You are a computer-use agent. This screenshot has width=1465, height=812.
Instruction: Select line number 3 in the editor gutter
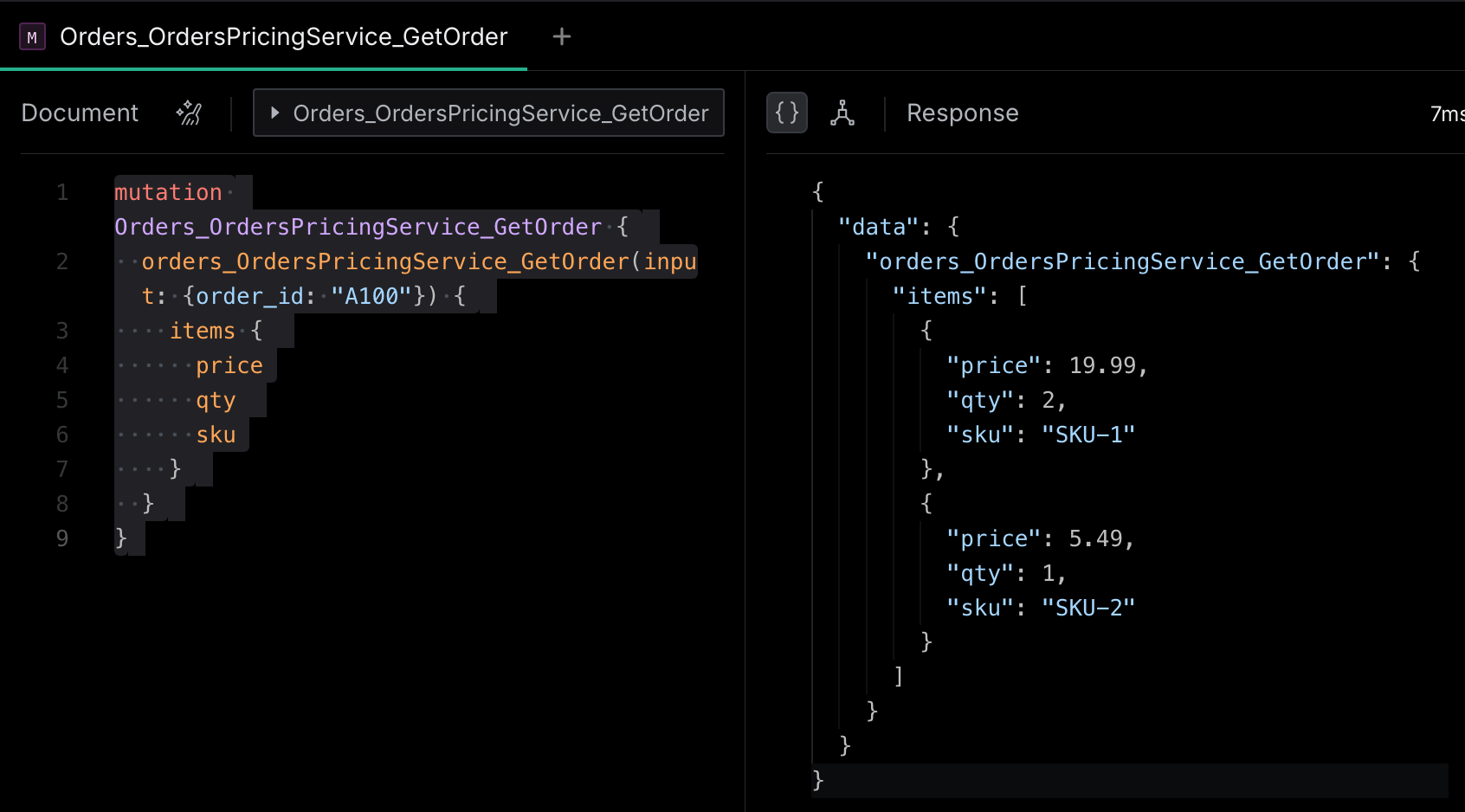tap(61, 330)
